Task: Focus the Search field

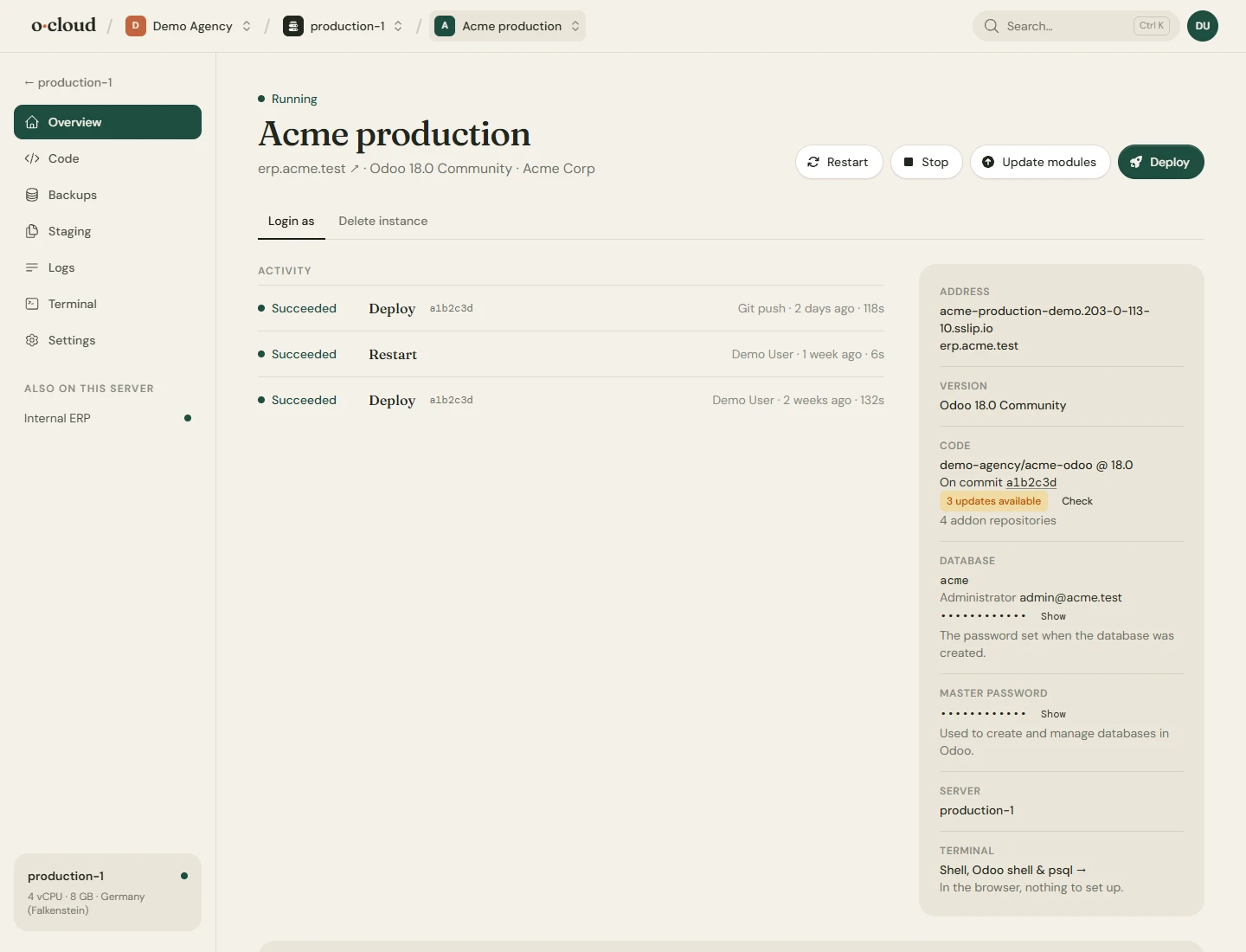Action: click(1076, 26)
